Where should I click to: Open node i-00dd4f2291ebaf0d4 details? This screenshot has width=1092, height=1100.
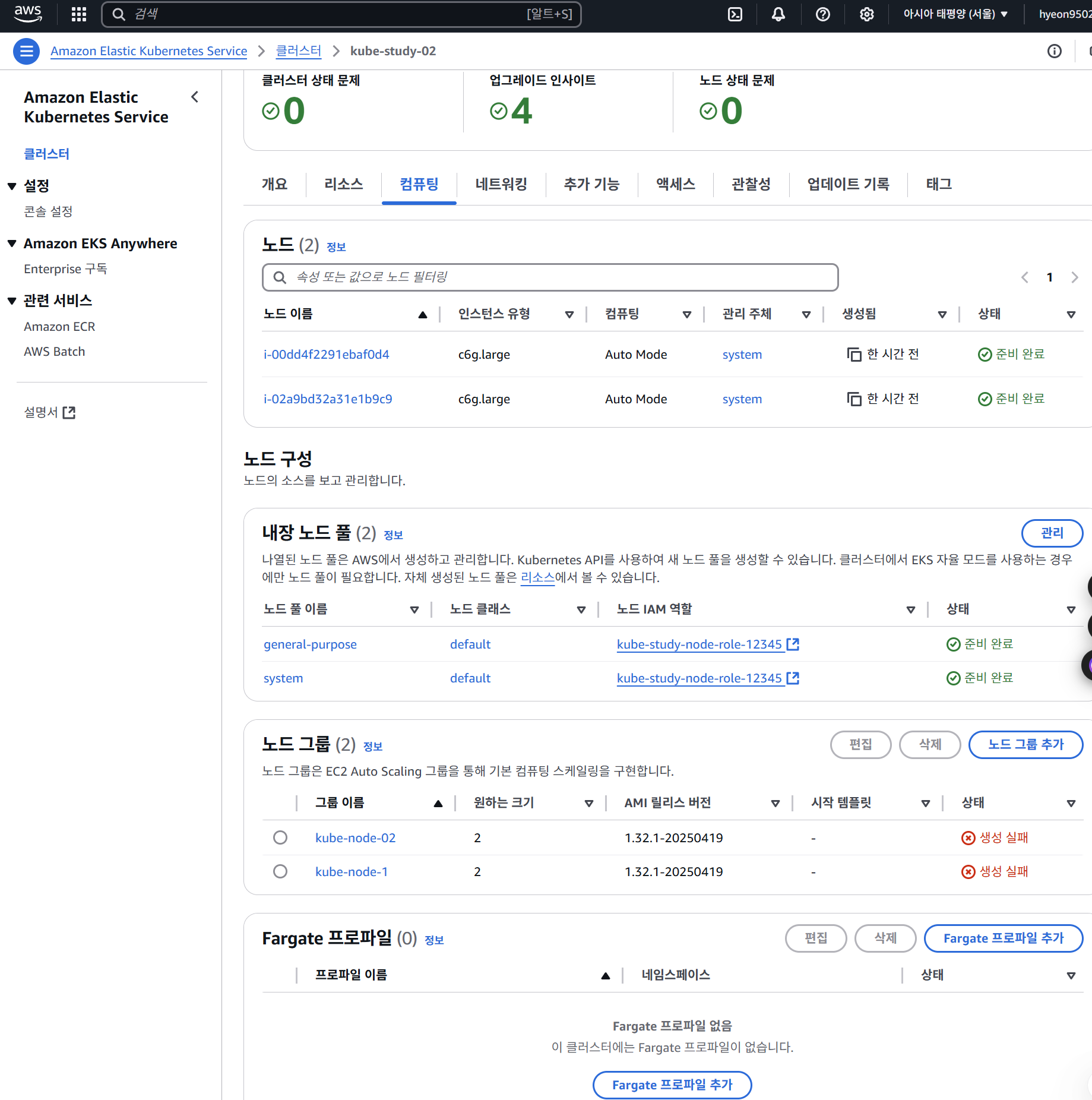[x=327, y=355]
